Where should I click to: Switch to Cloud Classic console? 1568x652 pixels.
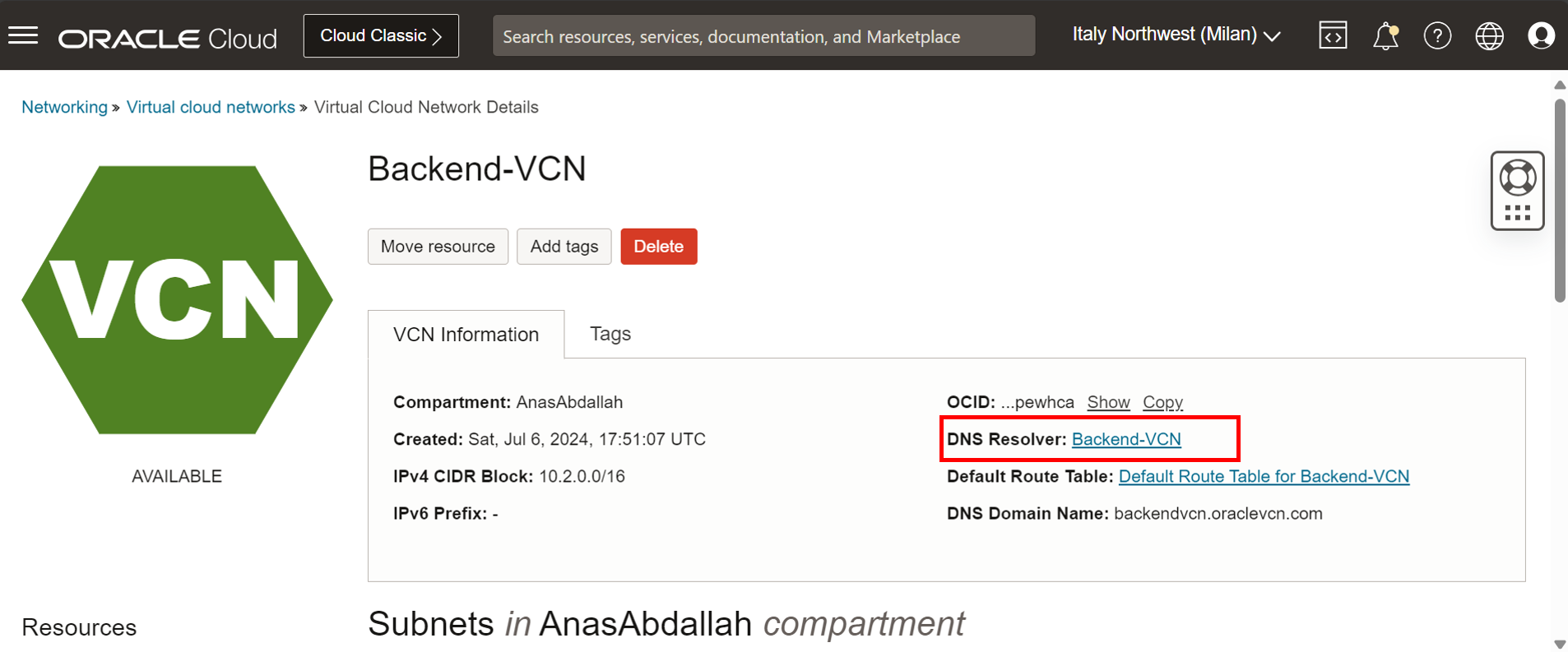[x=381, y=35]
